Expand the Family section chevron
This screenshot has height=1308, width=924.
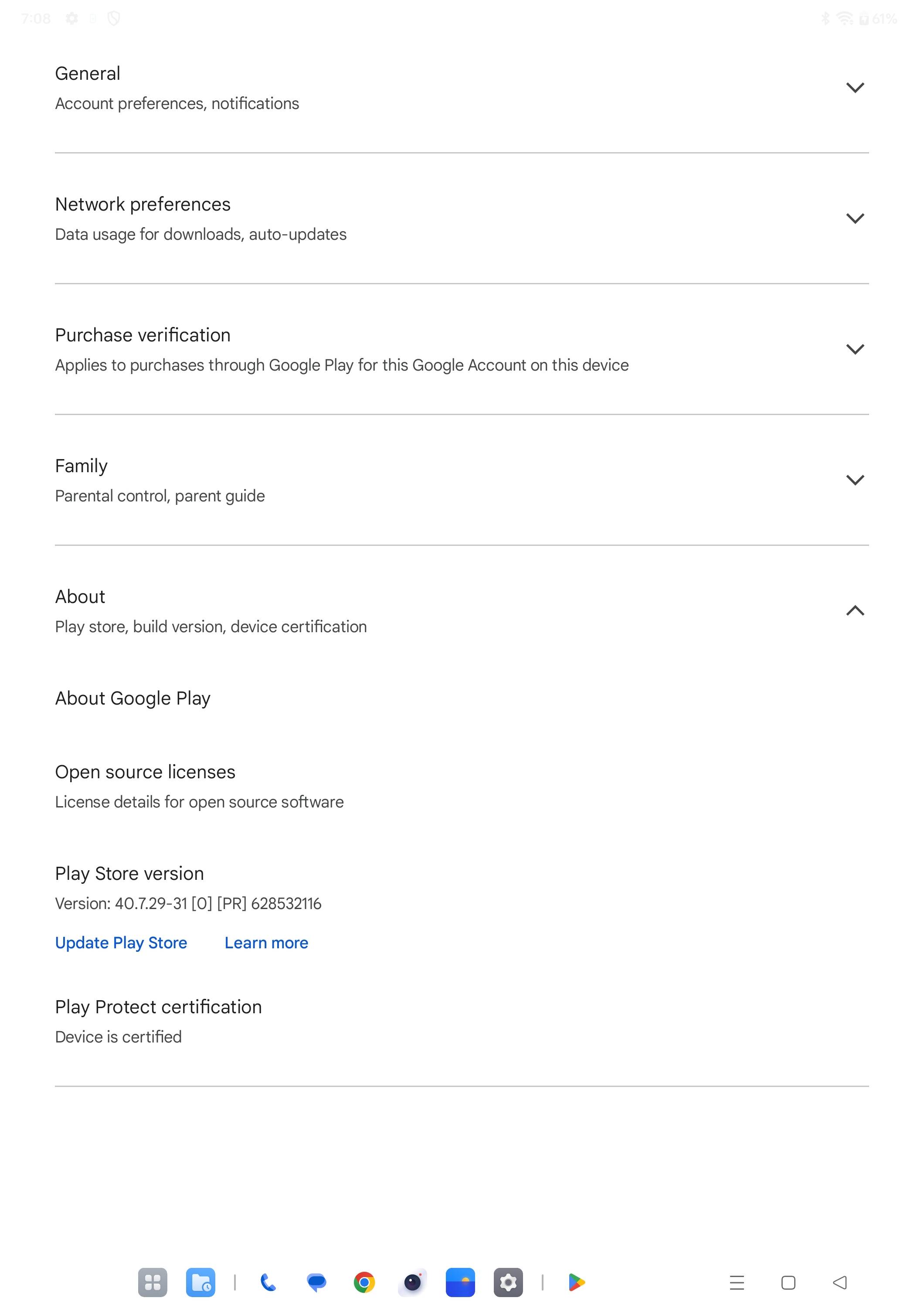click(x=855, y=480)
